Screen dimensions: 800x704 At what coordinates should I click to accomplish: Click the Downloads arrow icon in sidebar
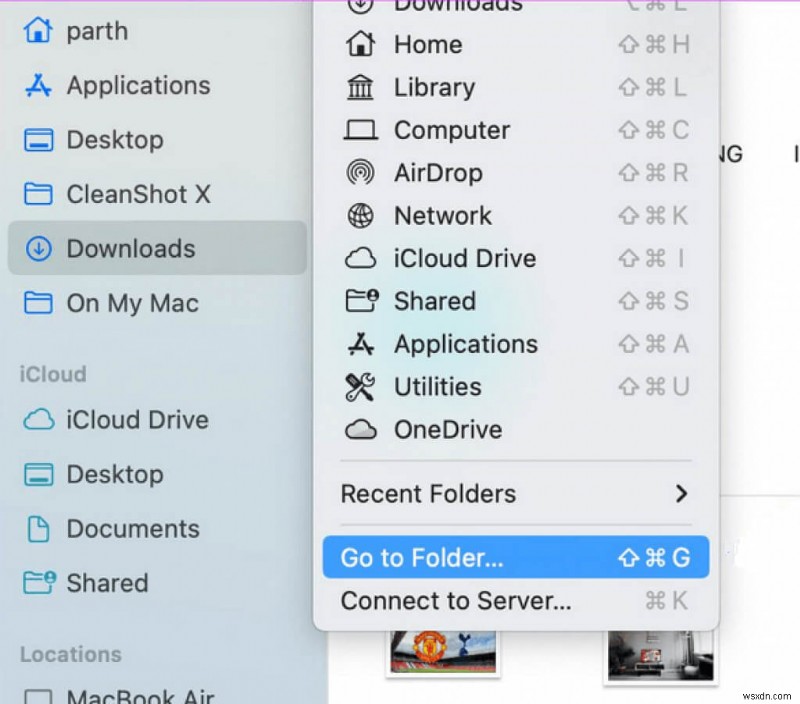pos(38,248)
